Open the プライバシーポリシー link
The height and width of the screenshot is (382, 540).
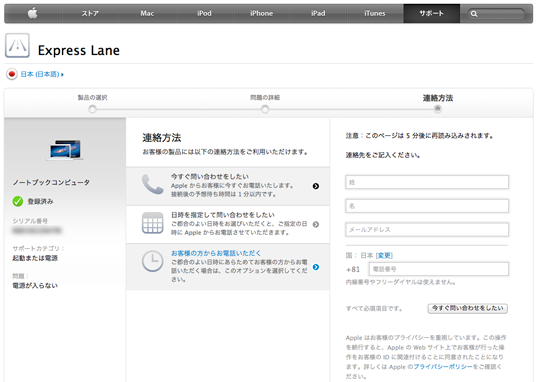(443, 367)
